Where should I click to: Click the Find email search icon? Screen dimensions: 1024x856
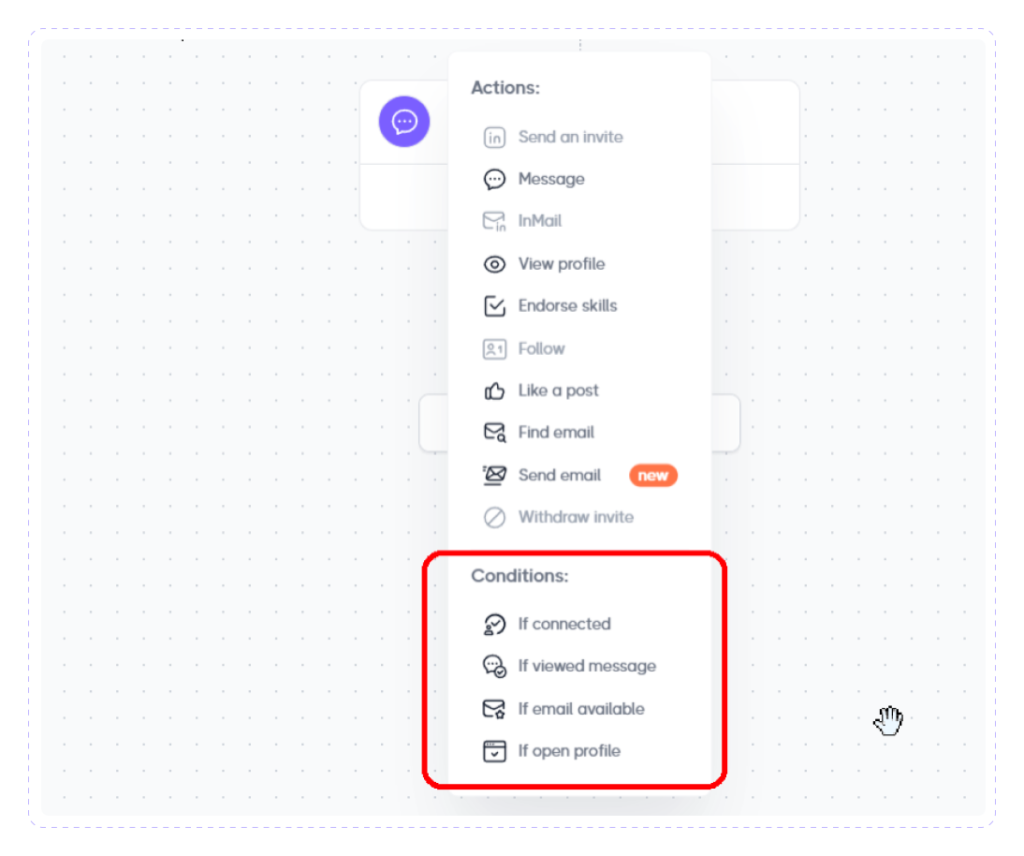point(494,433)
